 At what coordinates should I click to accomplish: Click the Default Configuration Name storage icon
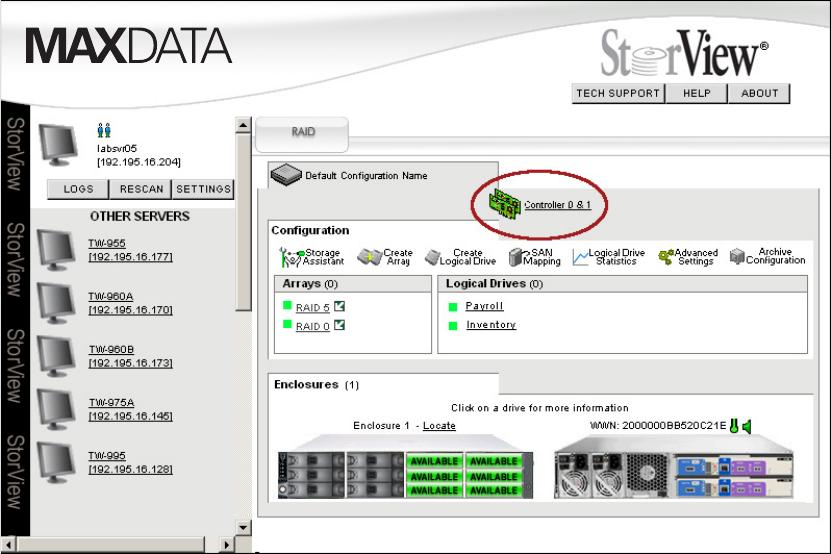point(286,175)
